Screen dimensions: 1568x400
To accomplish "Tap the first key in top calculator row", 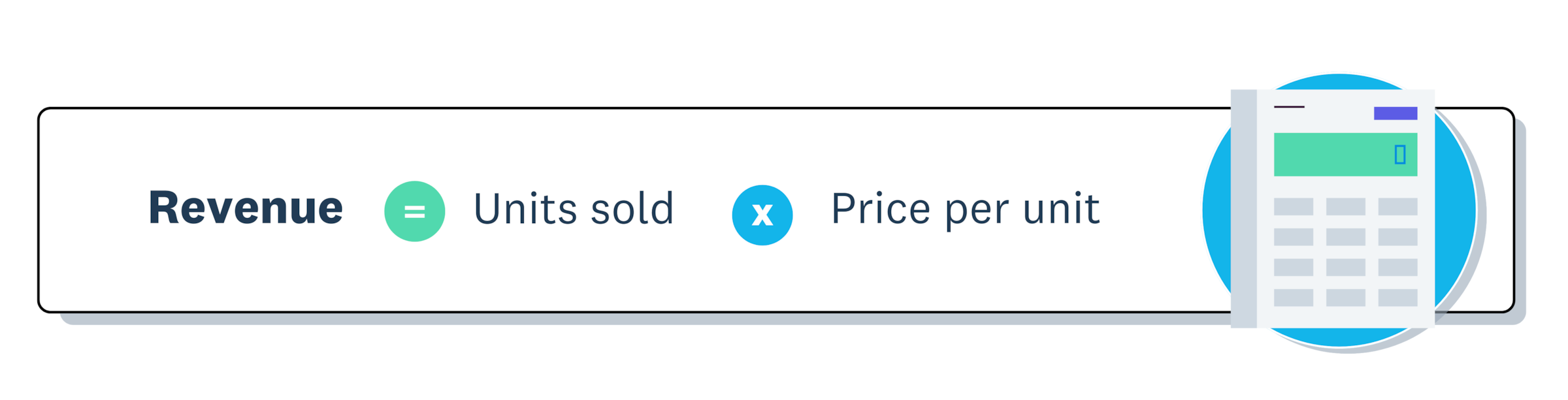I will [x=1293, y=207].
